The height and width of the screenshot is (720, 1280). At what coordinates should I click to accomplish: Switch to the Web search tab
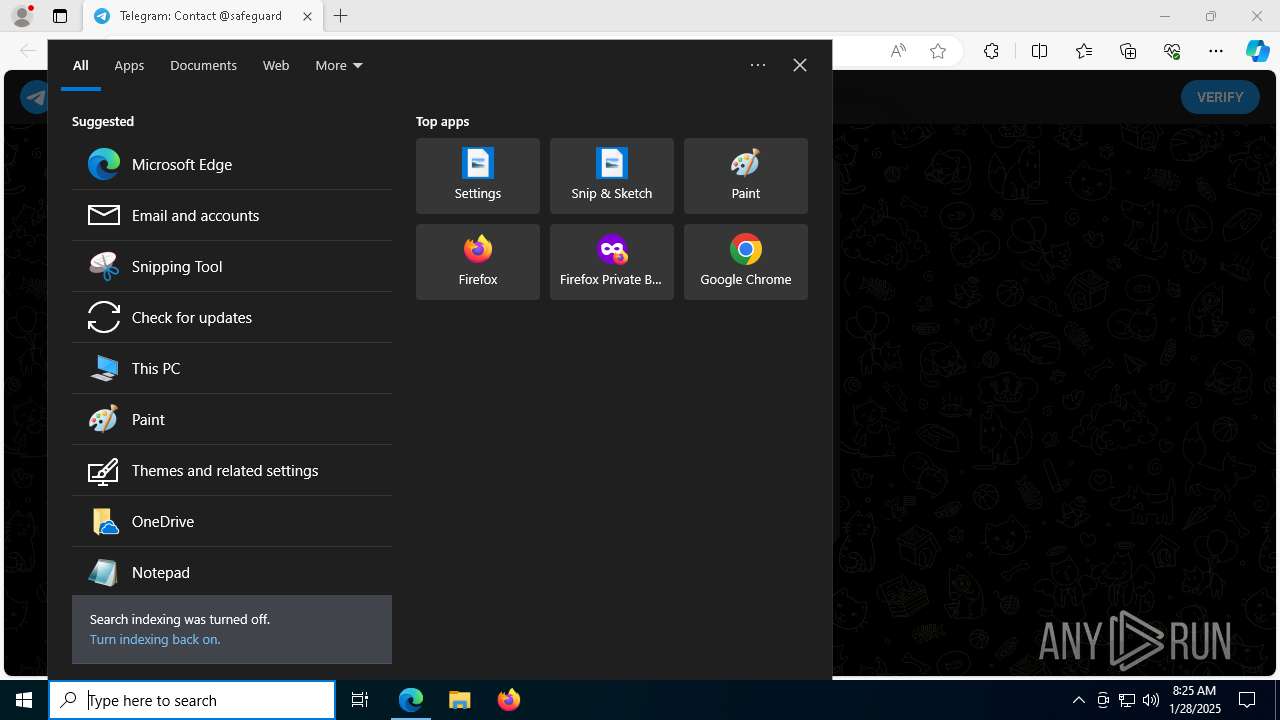click(x=276, y=65)
